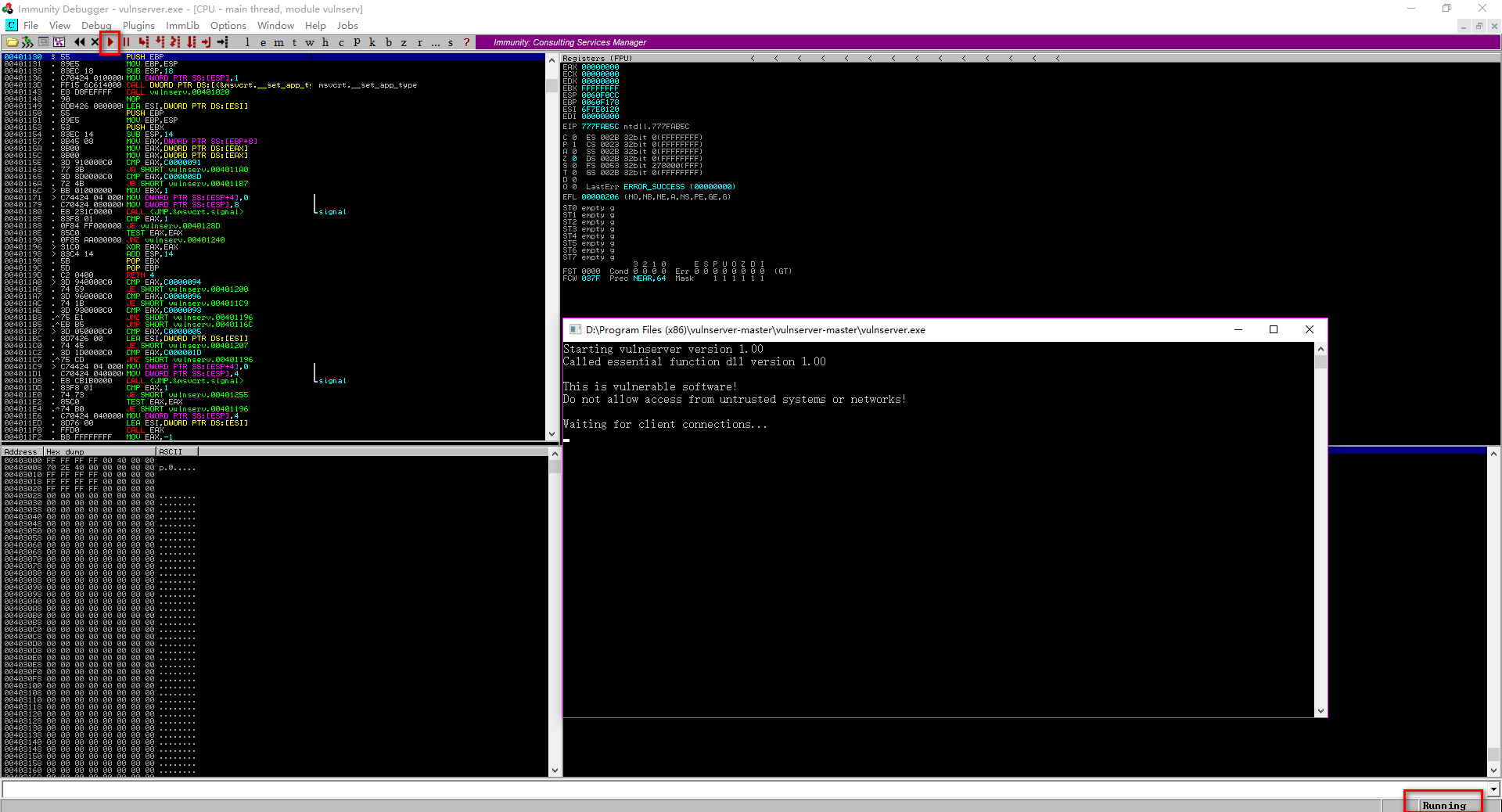Click the Go to address arrow icon
This screenshot has width=1502, height=812.
click(x=223, y=42)
